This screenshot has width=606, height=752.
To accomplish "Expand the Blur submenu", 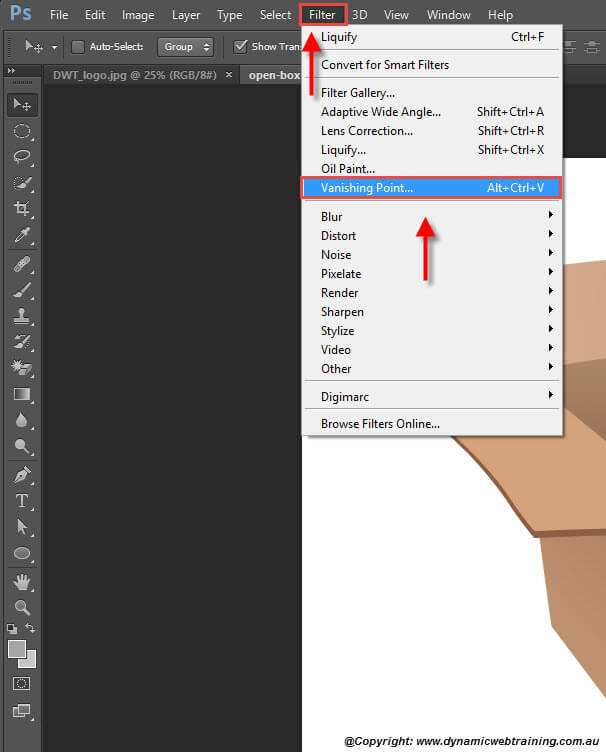I will pos(432,217).
